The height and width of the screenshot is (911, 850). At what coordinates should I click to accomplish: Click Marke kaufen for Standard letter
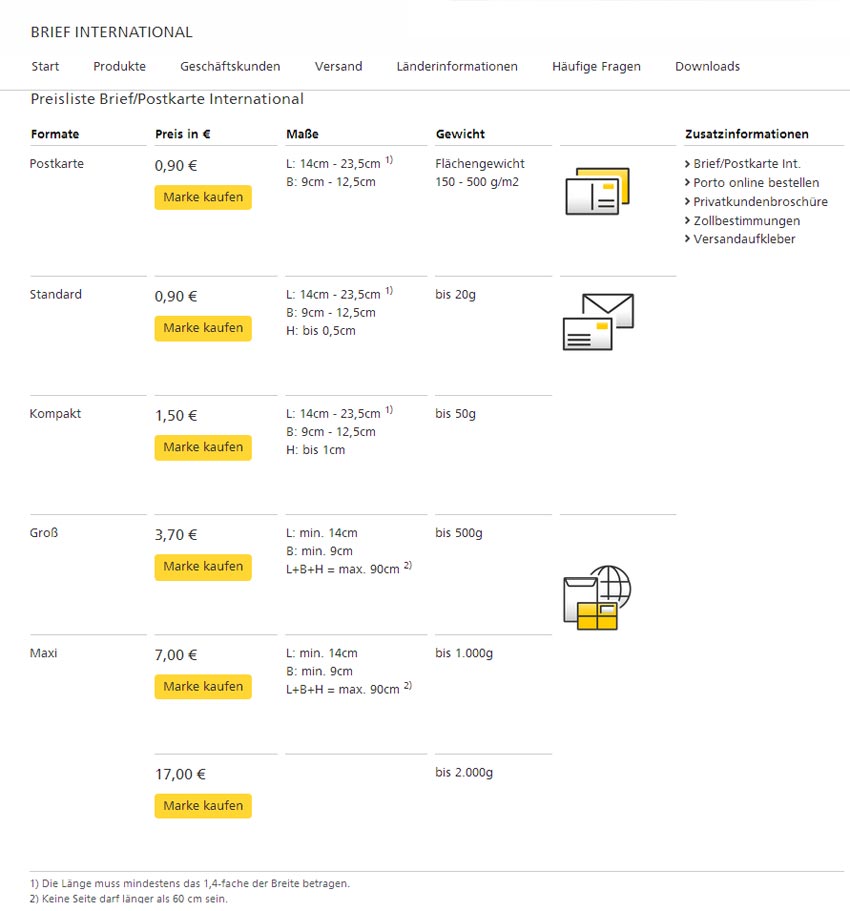[203, 328]
